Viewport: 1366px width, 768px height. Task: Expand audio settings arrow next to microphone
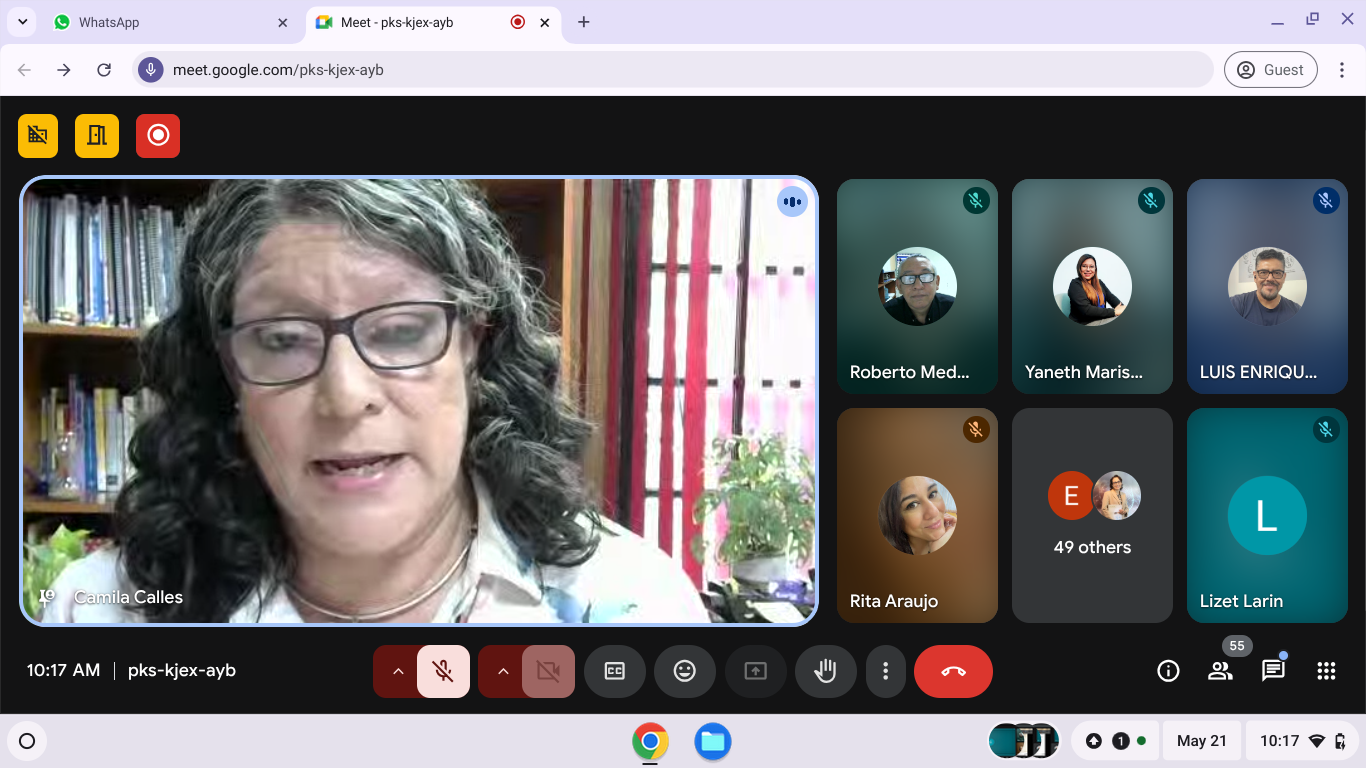(x=397, y=671)
